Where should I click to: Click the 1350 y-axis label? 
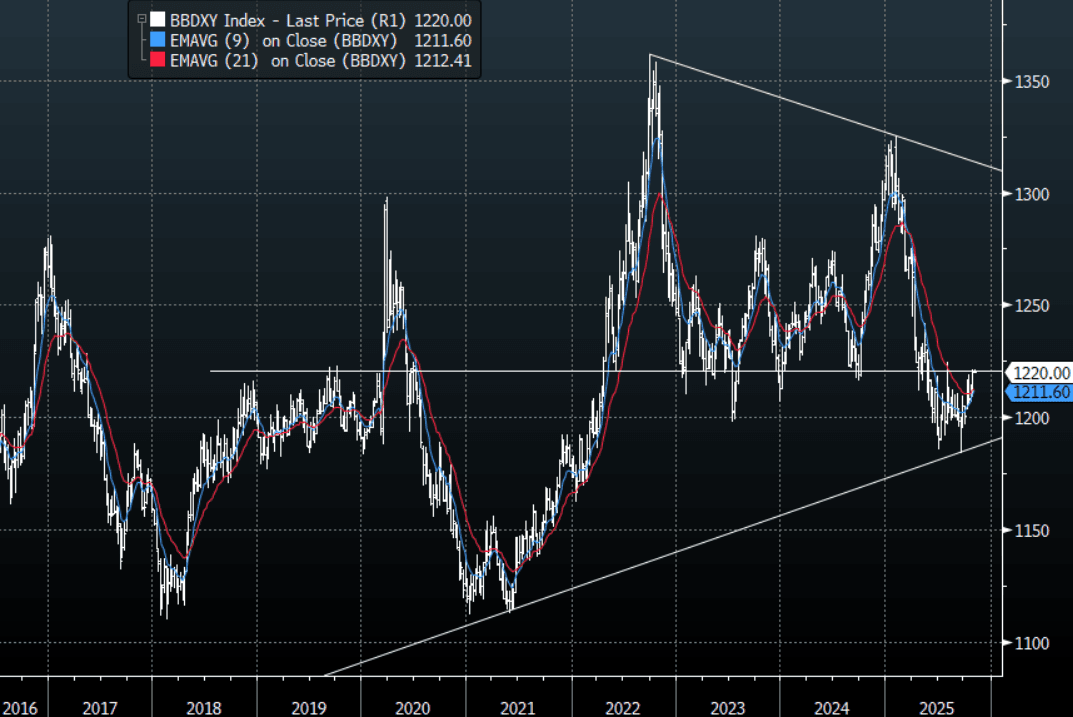pyautogui.click(x=1031, y=82)
